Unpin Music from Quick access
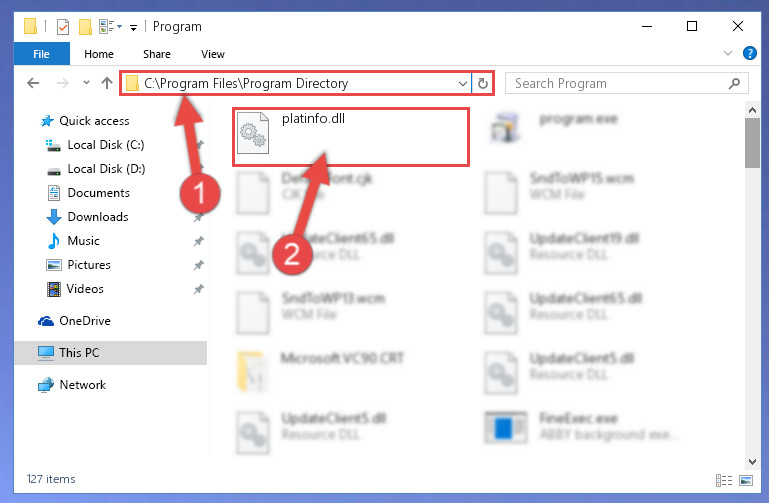This screenshot has height=503, width=769. 199,241
